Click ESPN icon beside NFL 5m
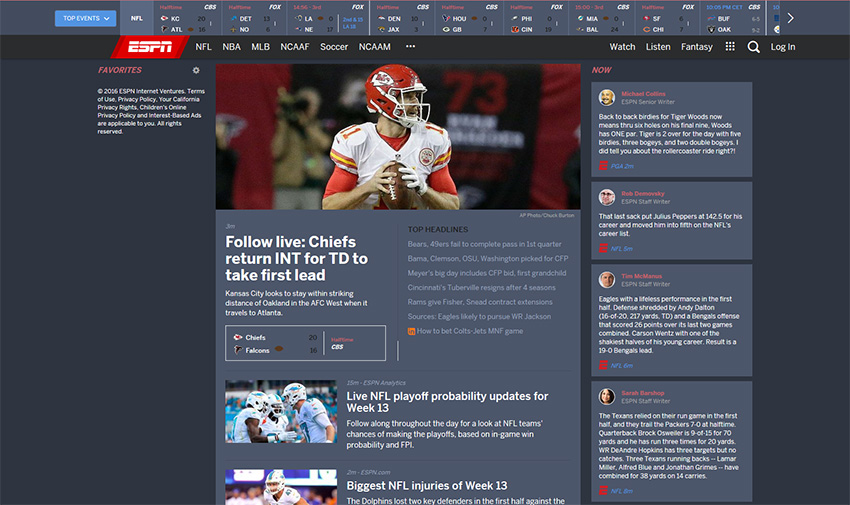Image resolution: width=850 pixels, height=505 pixels. point(603,248)
